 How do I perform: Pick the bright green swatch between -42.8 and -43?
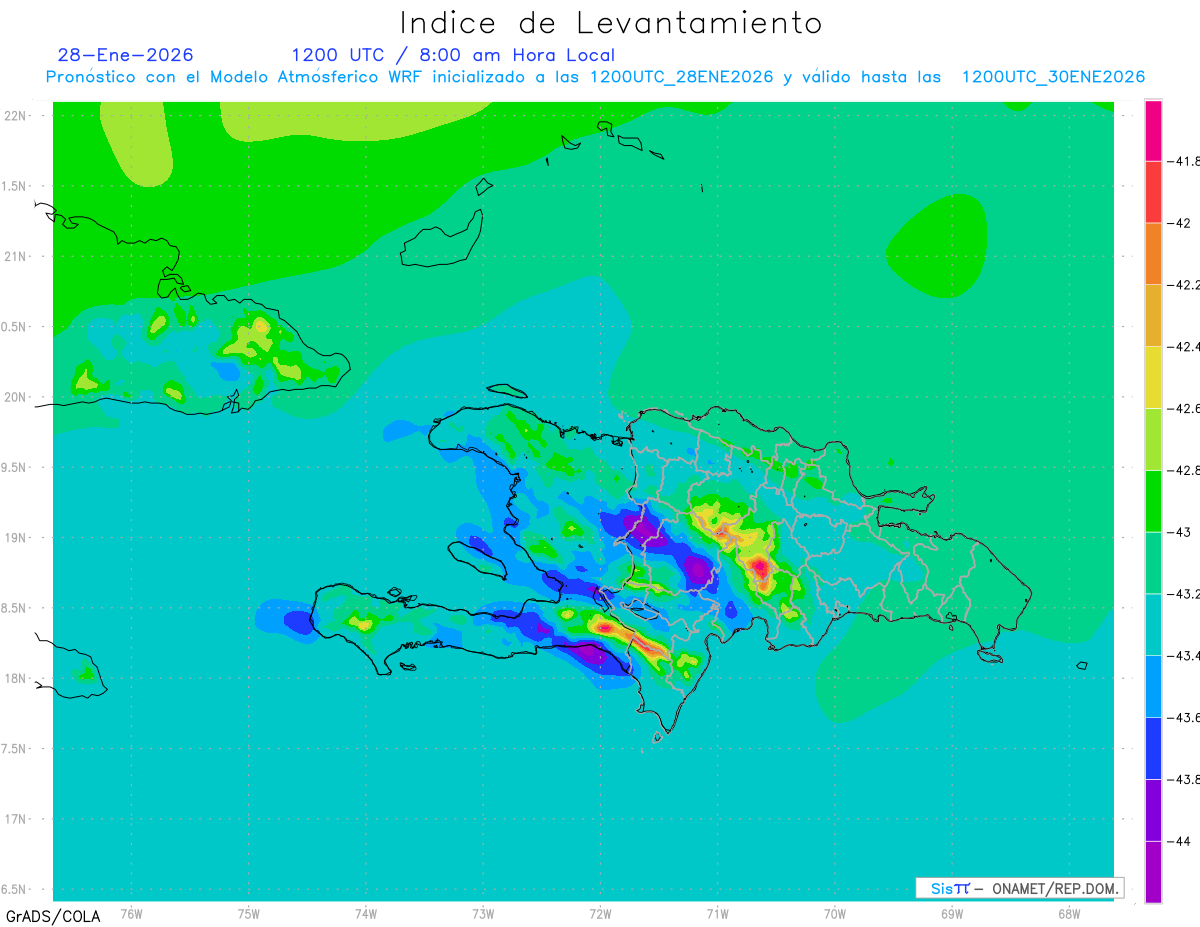[x=1153, y=501]
